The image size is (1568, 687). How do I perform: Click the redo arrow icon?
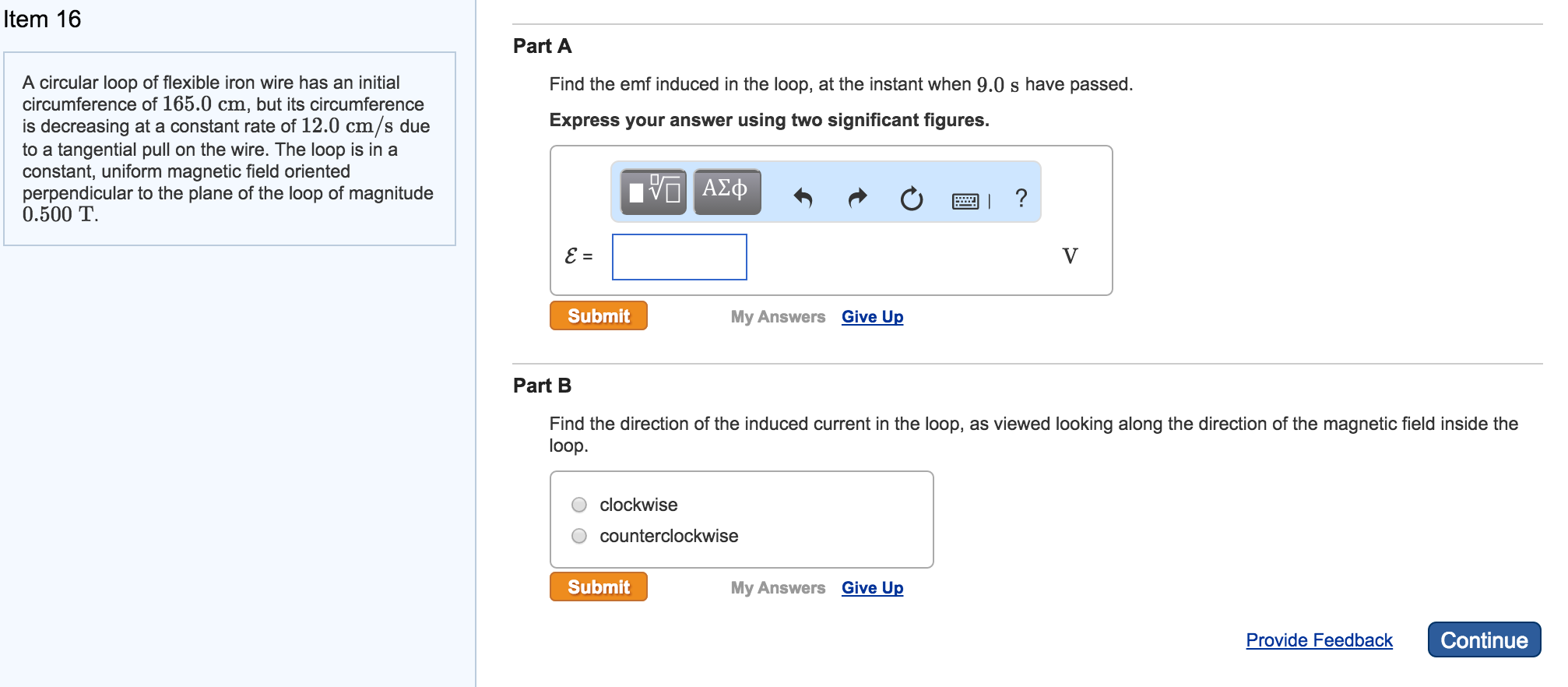tap(857, 199)
